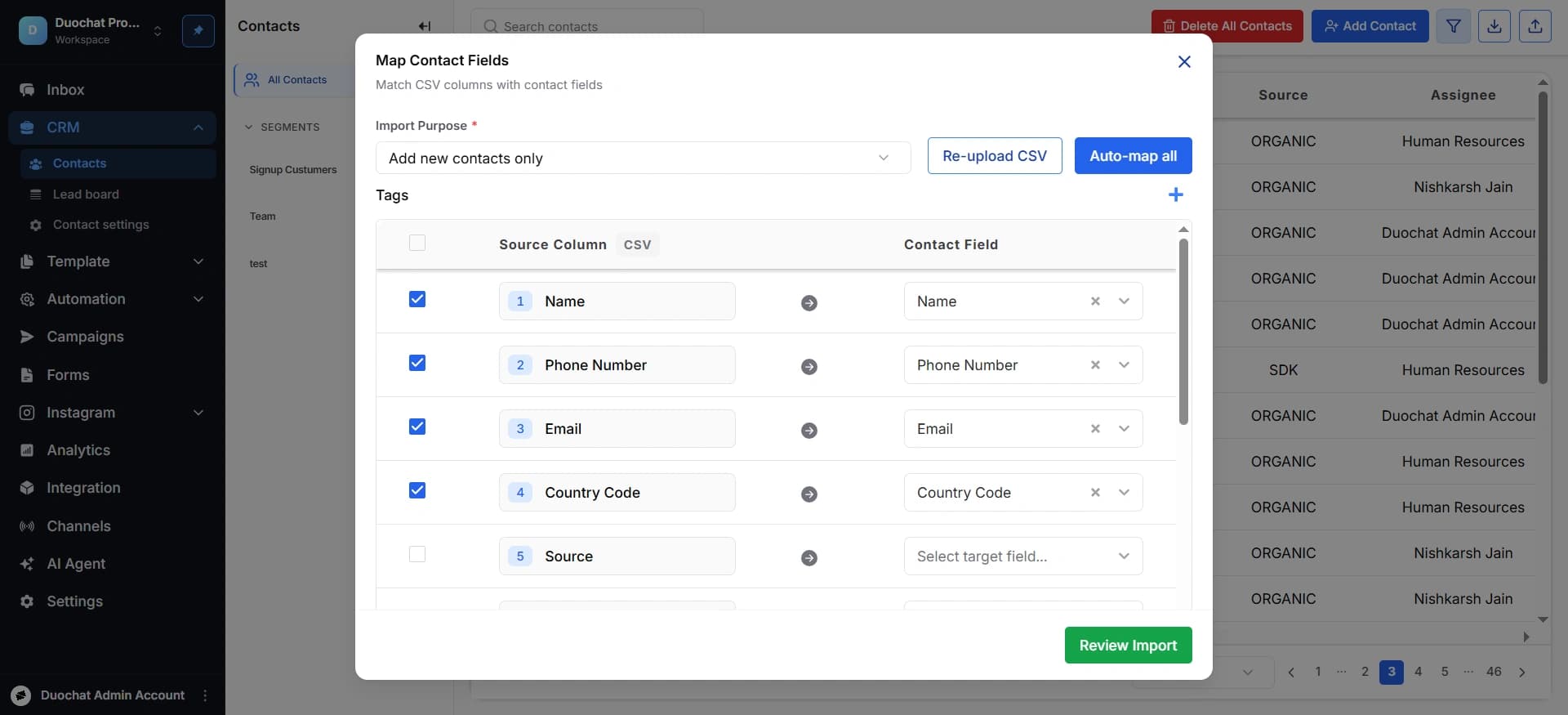Viewport: 1568px width, 715px height.
Task: Select the All Contacts tab
Action: pyautogui.click(x=295, y=80)
